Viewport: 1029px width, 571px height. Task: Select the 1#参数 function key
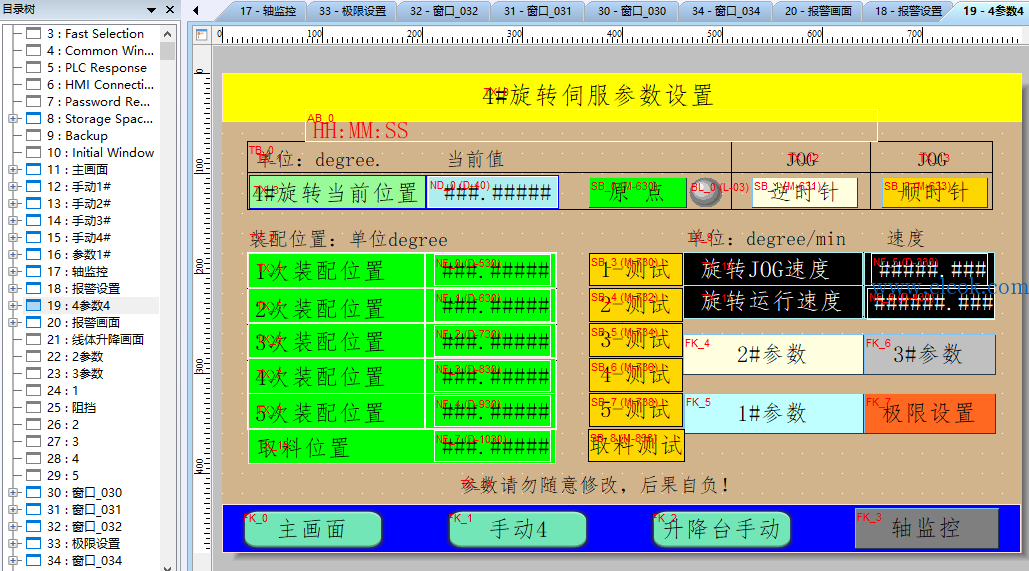[773, 413]
